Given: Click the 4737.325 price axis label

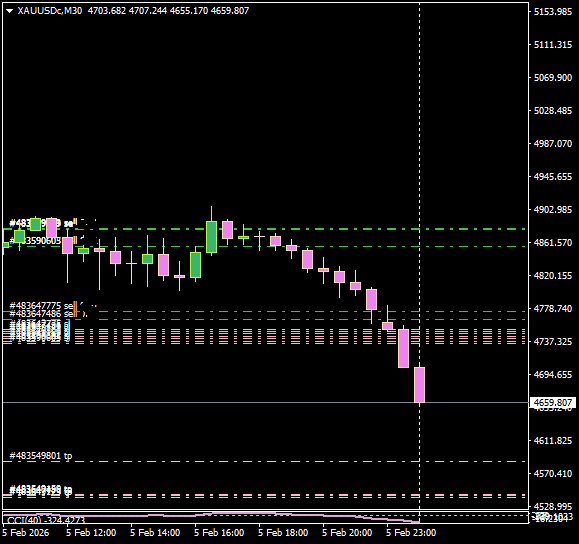Looking at the screenshot, I should point(553,342).
